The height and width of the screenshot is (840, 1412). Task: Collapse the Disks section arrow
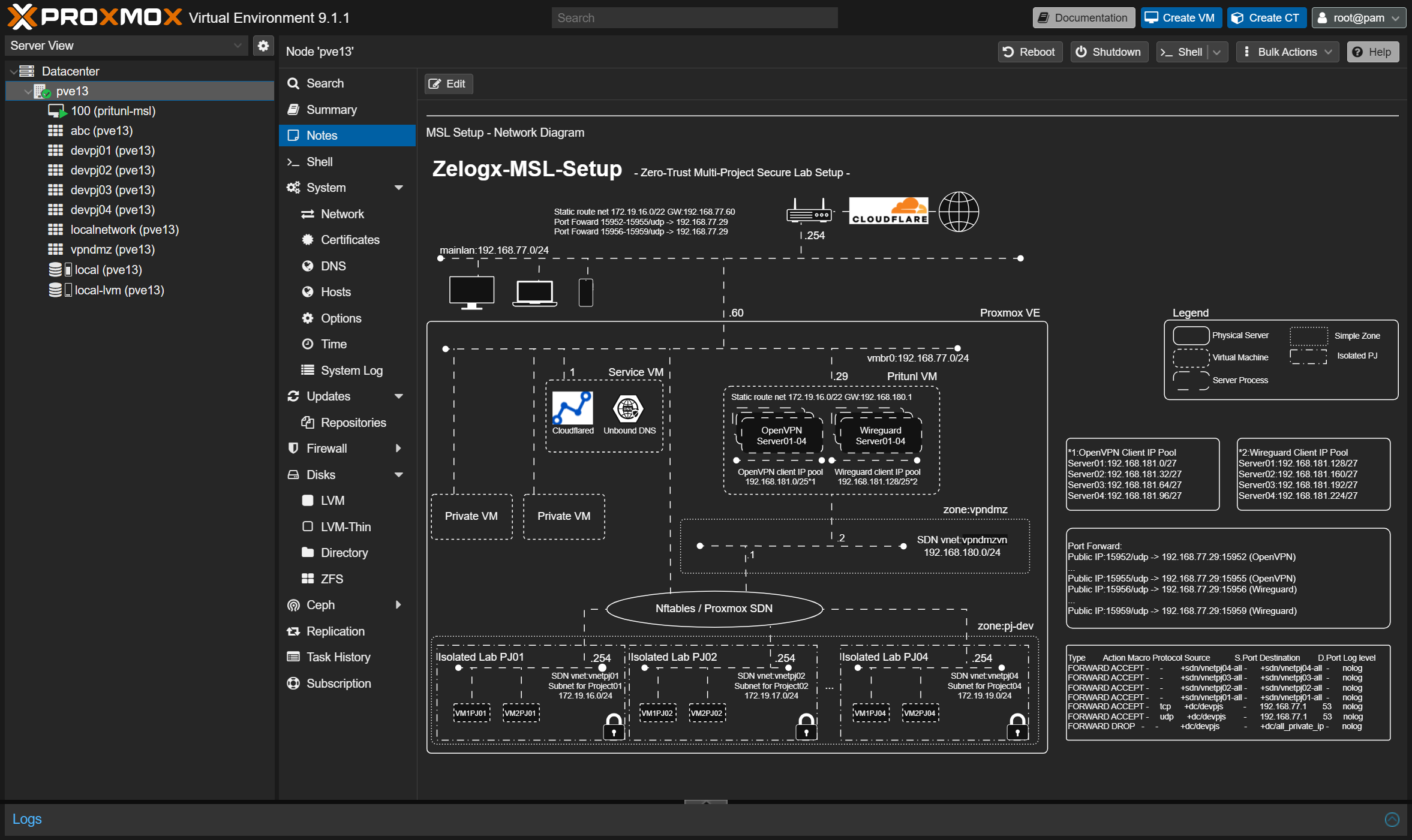click(x=399, y=475)
